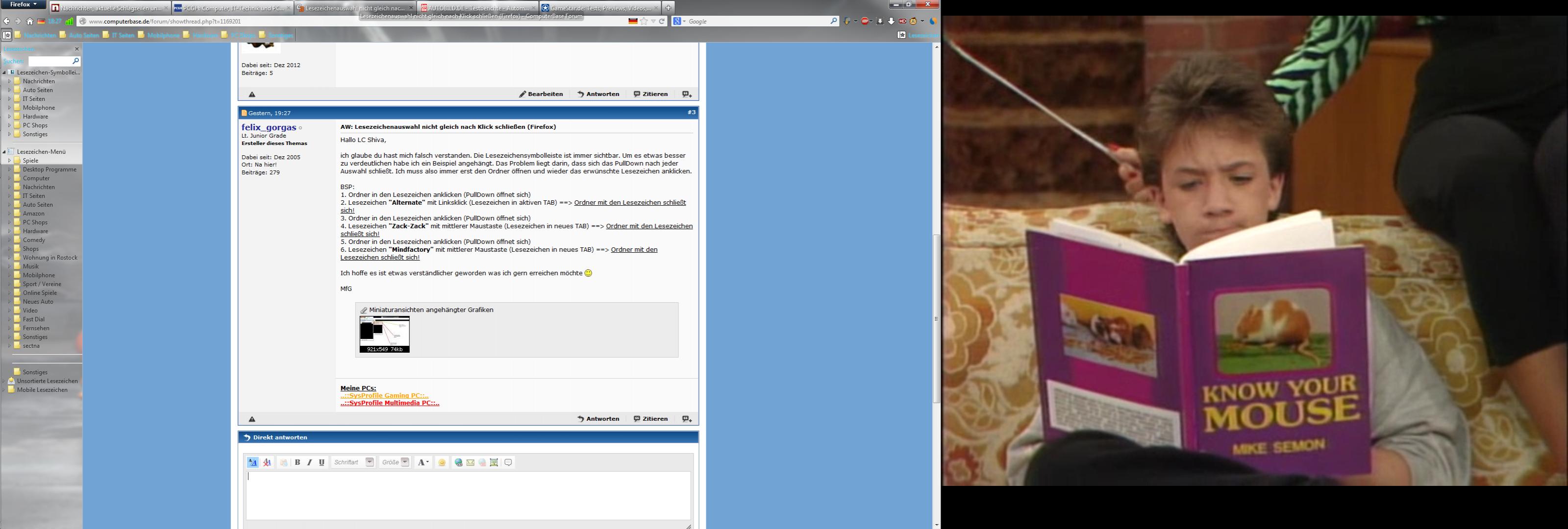Open the Schriftart font dropdown

pyautogui.click(x=370, y=462)
